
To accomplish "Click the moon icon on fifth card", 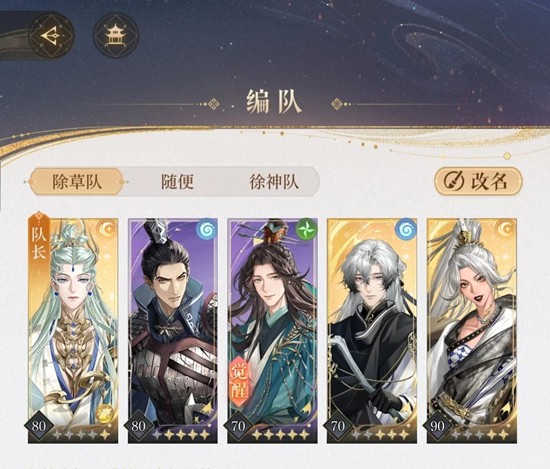I will pos(505,229).
